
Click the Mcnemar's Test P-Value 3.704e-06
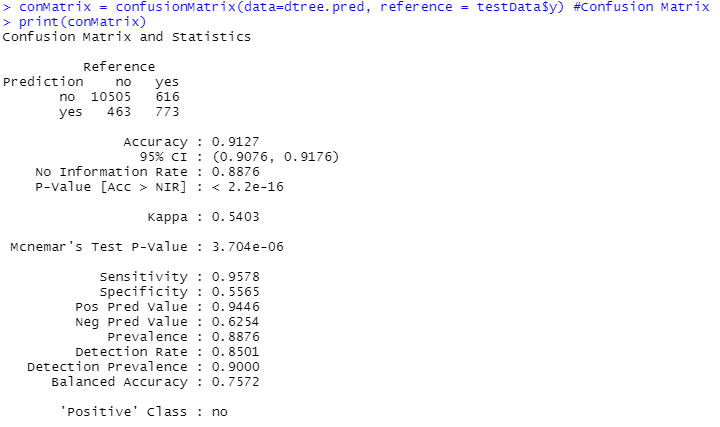tap(250, 246)
